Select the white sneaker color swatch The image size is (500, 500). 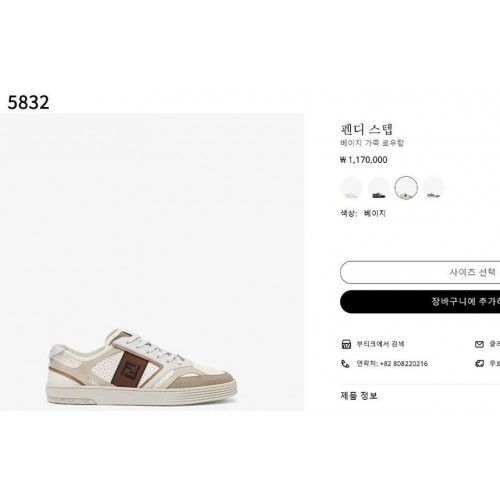[x=351, y=188]
